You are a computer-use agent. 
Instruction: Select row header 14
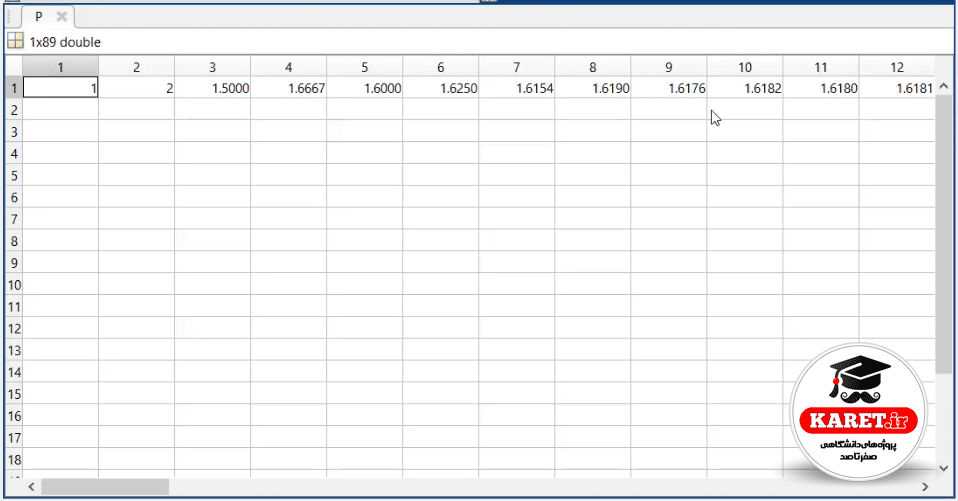click(14, 372)
